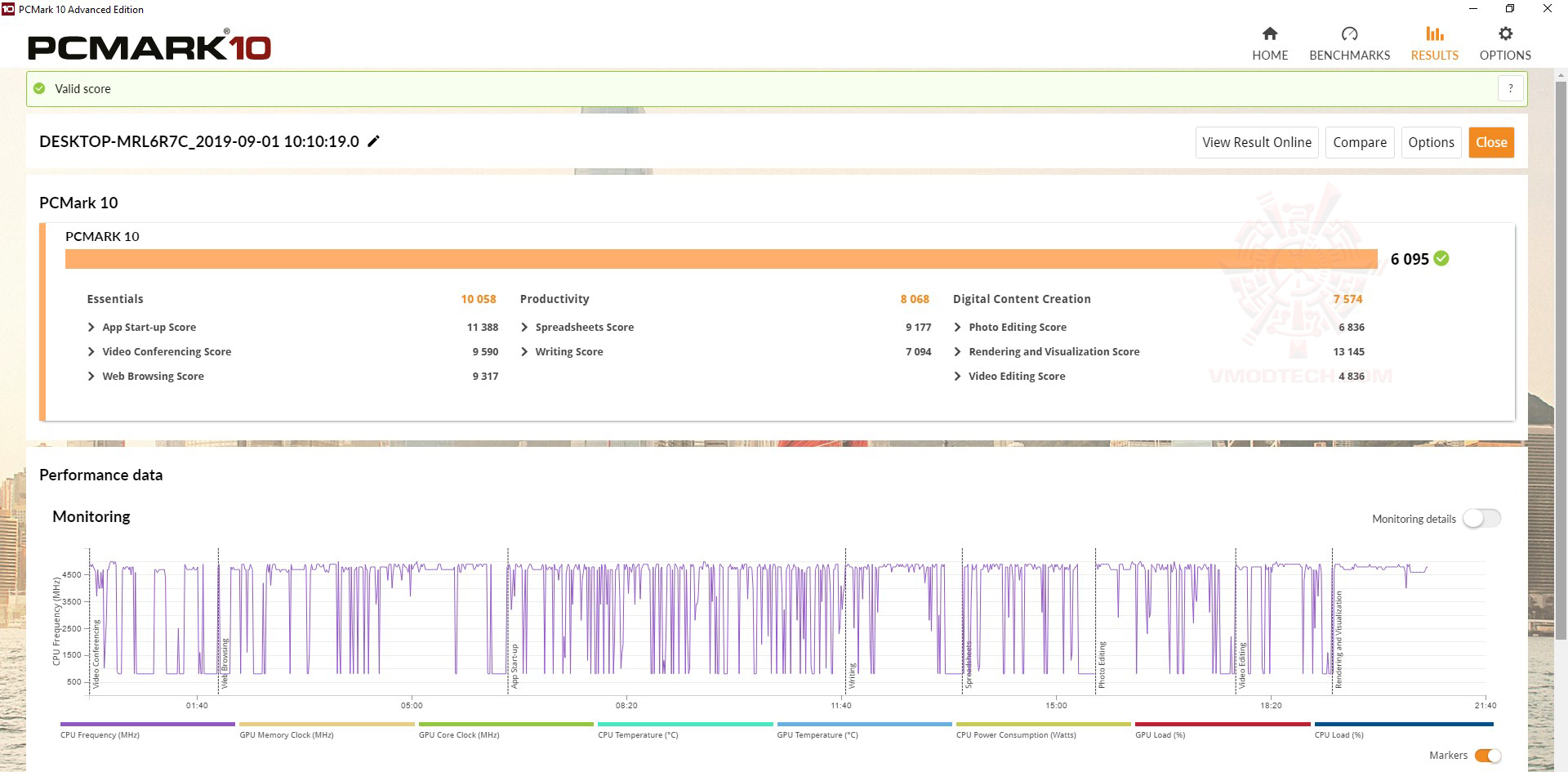Click the CPU Temperature legend swatch
1568x772 pixels.
tap(685, 724)
